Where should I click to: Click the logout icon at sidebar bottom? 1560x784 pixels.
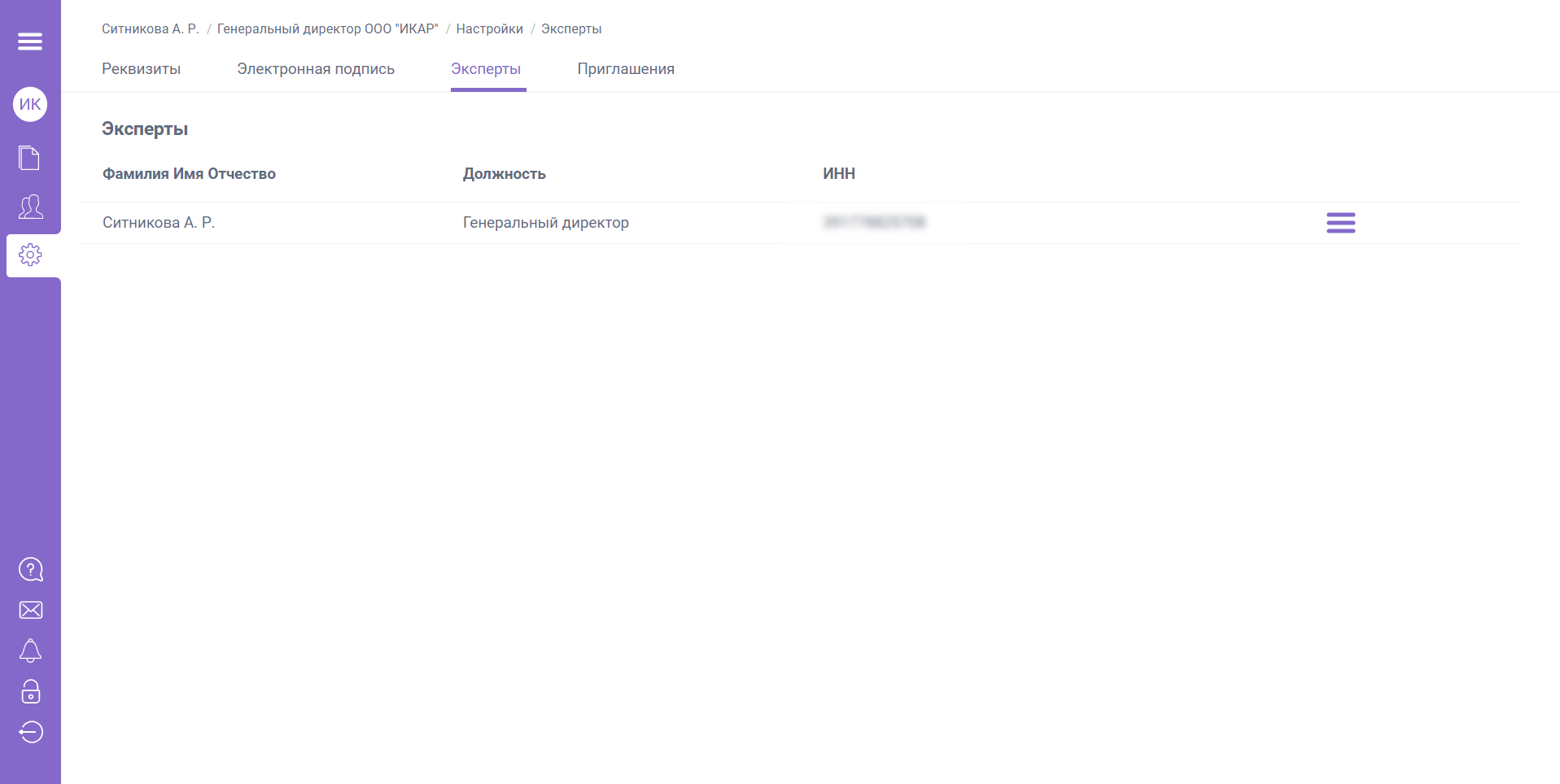point(30,732)
